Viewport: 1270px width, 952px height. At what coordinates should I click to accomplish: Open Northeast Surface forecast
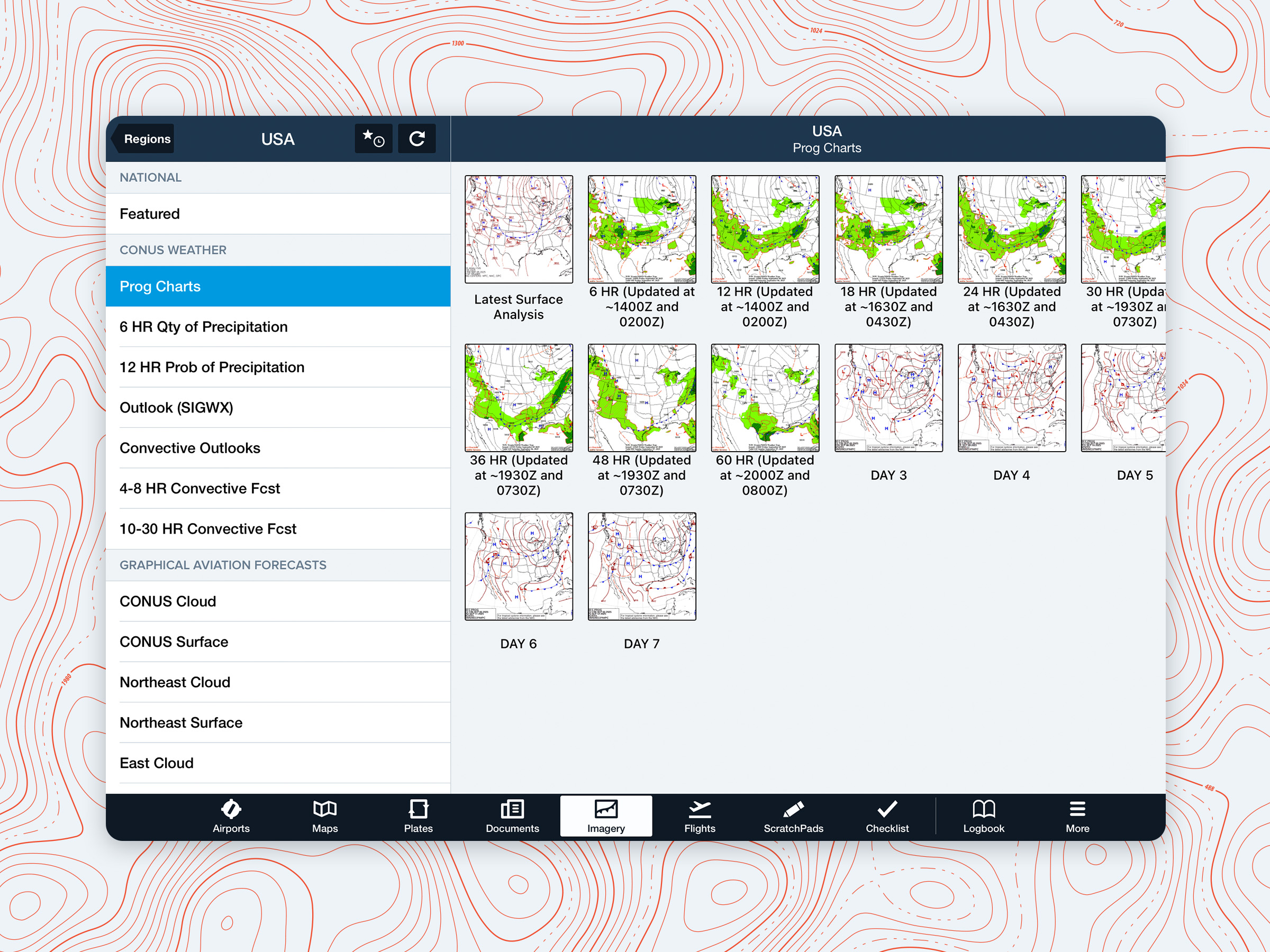tap(278, 722)
